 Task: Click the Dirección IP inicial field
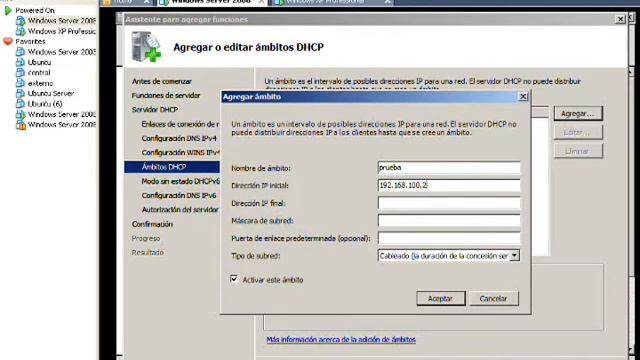click(449, 185)
